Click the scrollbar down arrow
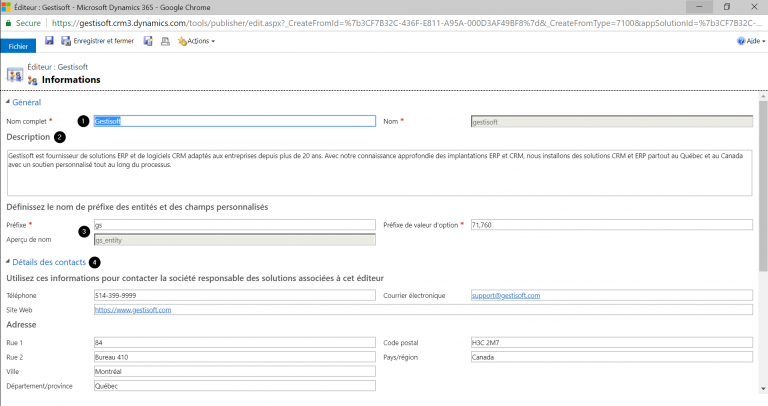The height and width of the screenshot is (406, 768). pos(763,389)
